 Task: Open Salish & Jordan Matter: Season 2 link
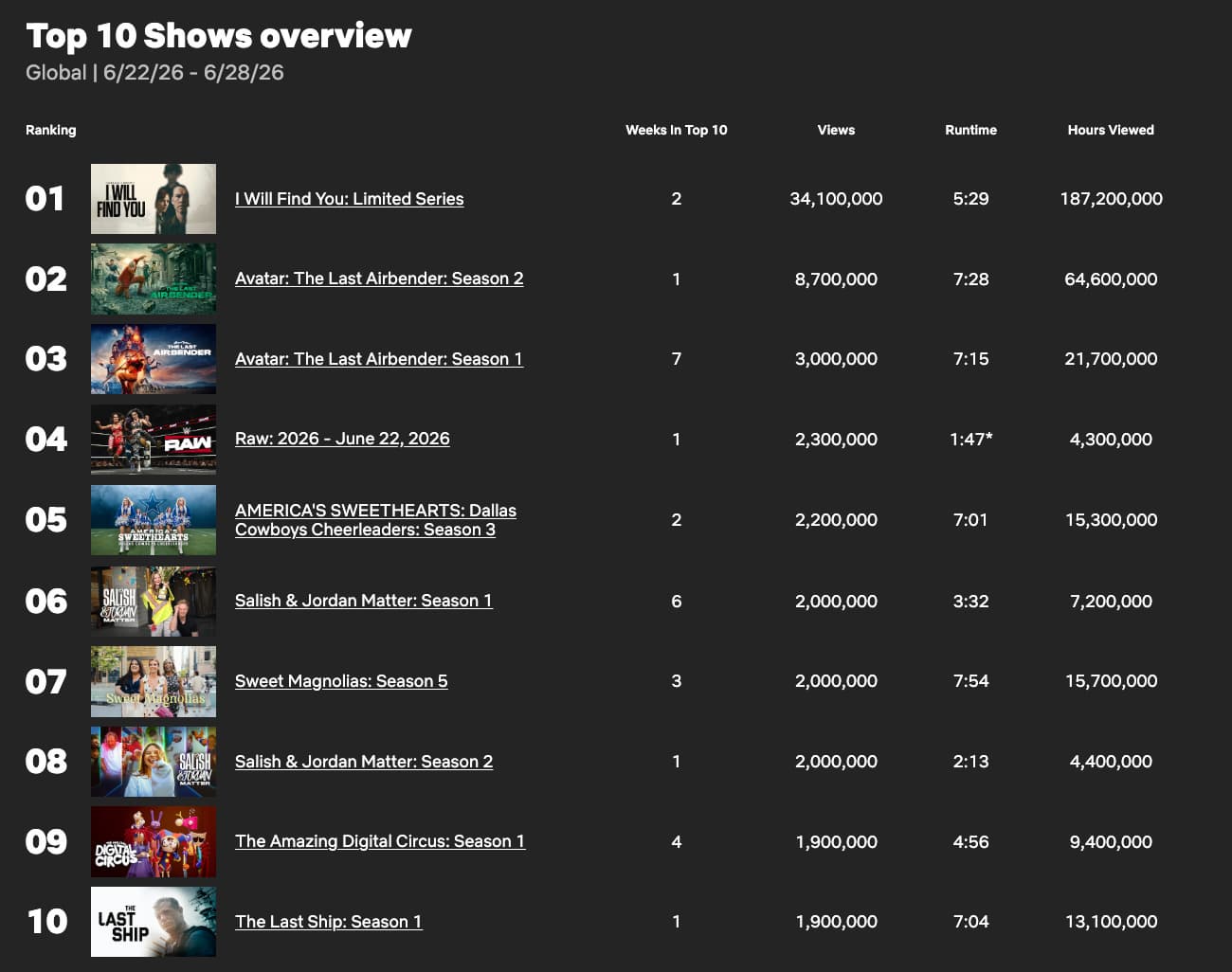pos(364,762)
